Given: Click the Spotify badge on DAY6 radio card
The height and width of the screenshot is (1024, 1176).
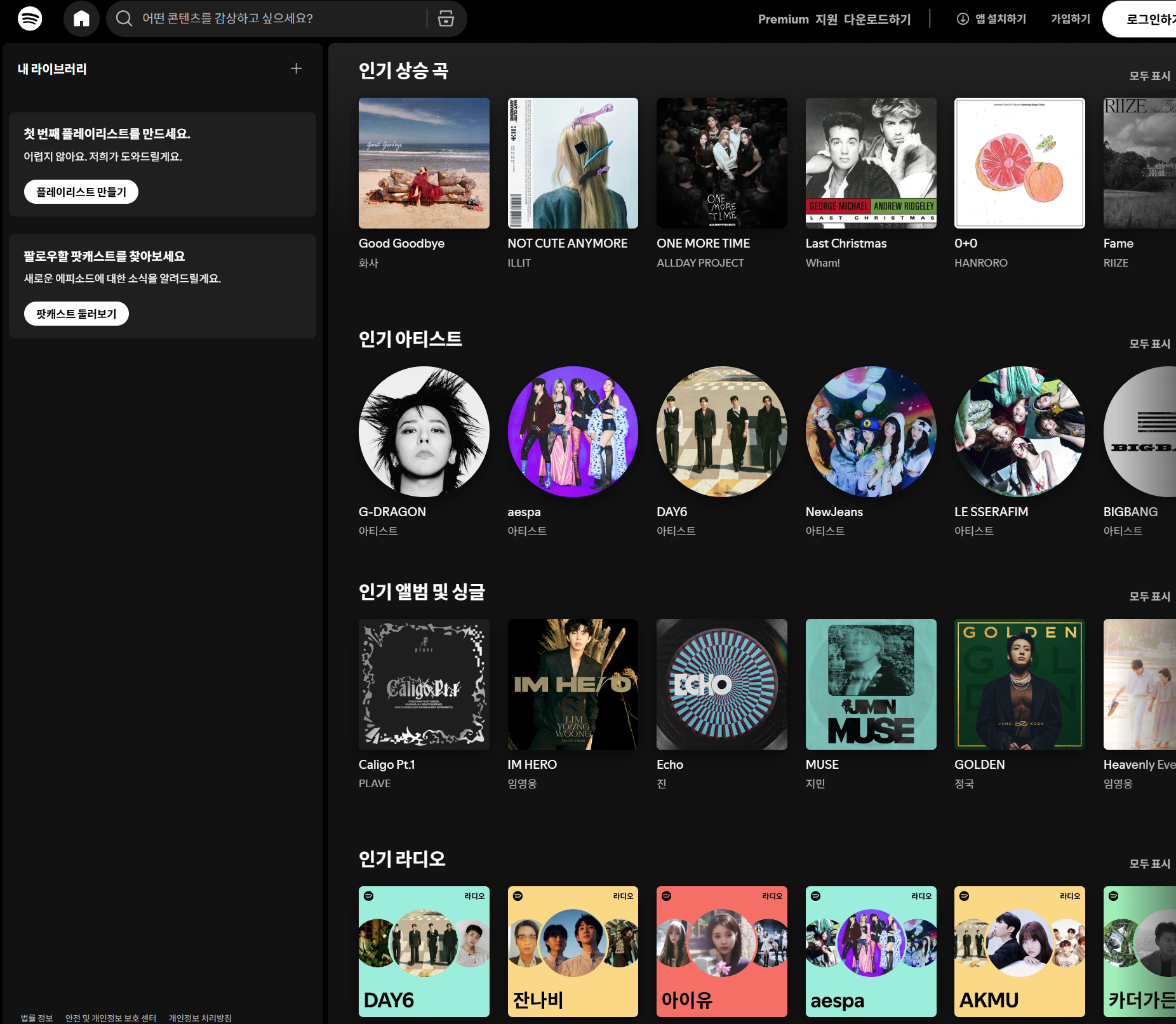Looking at the screenshot, I should (369, 896).
